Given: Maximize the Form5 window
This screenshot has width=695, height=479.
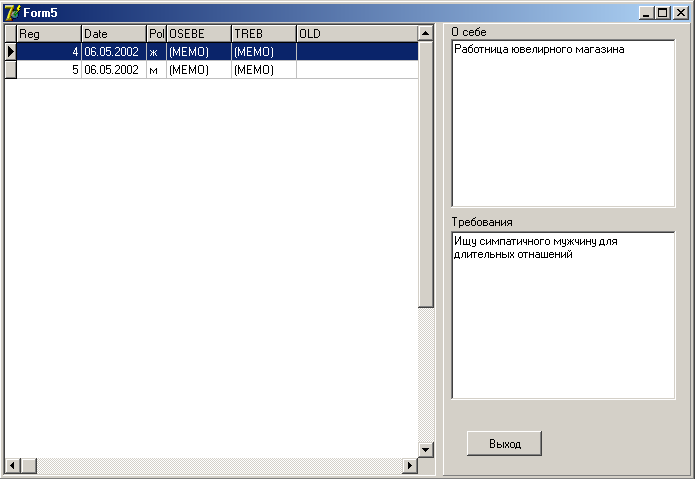Looking at the screenshot, I should click(x=663, y=13).
